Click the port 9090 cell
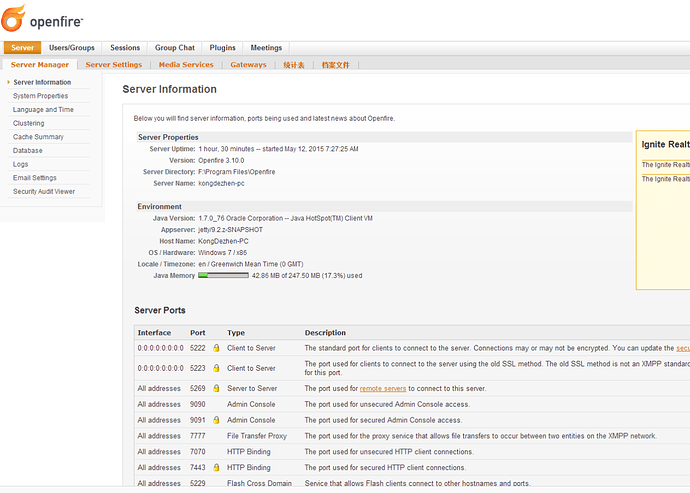The width and height of the screenshot is (690, 493). (198, 404)
